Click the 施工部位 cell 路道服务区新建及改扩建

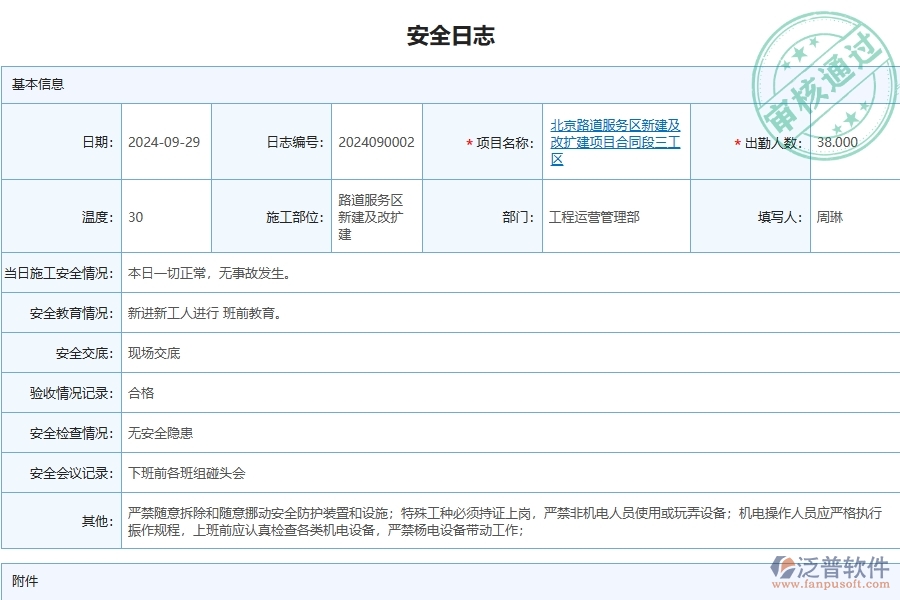tap(368, 216)
